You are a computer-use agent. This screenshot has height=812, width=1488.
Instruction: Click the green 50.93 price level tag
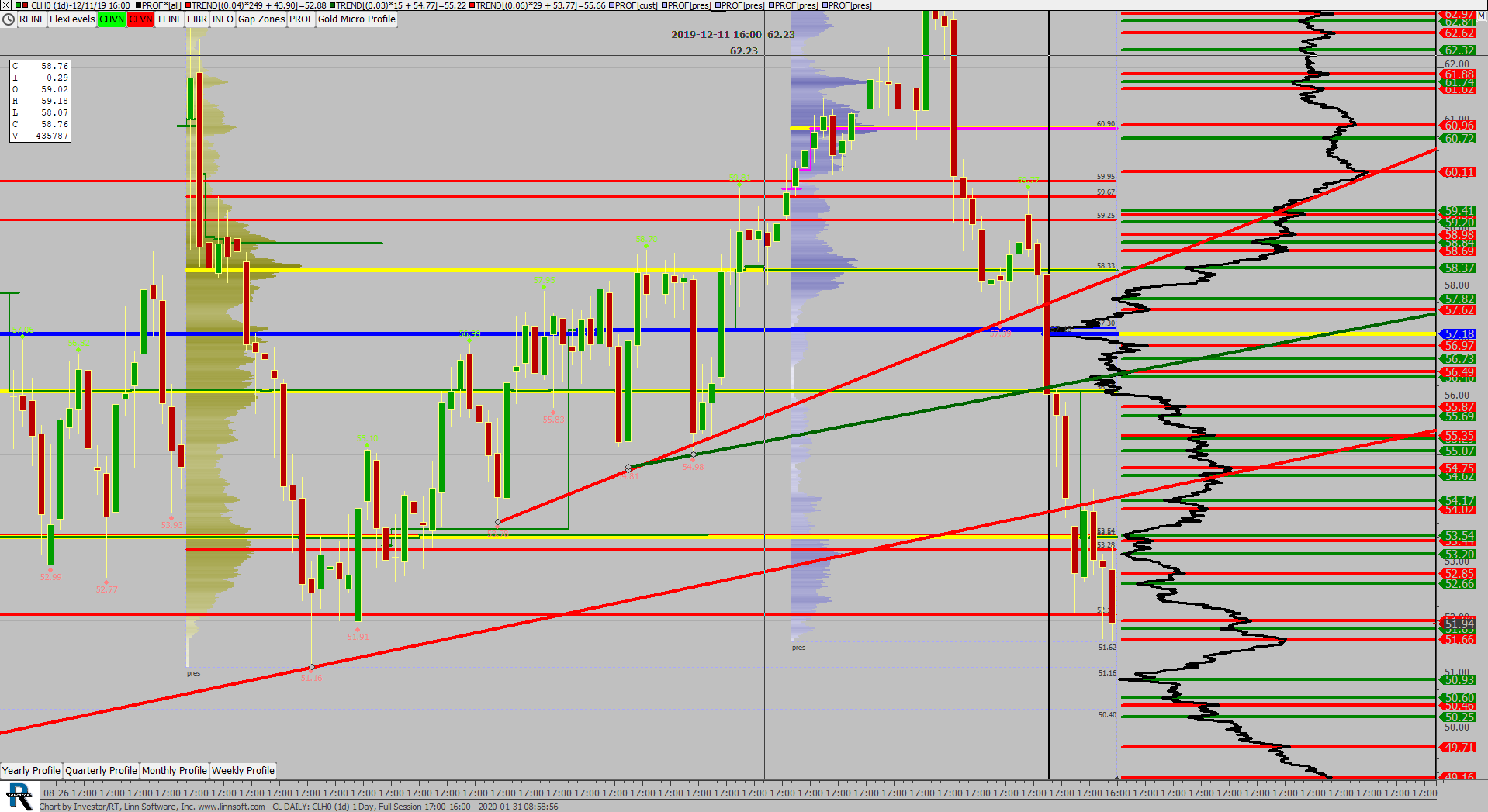coord(1459,680)
